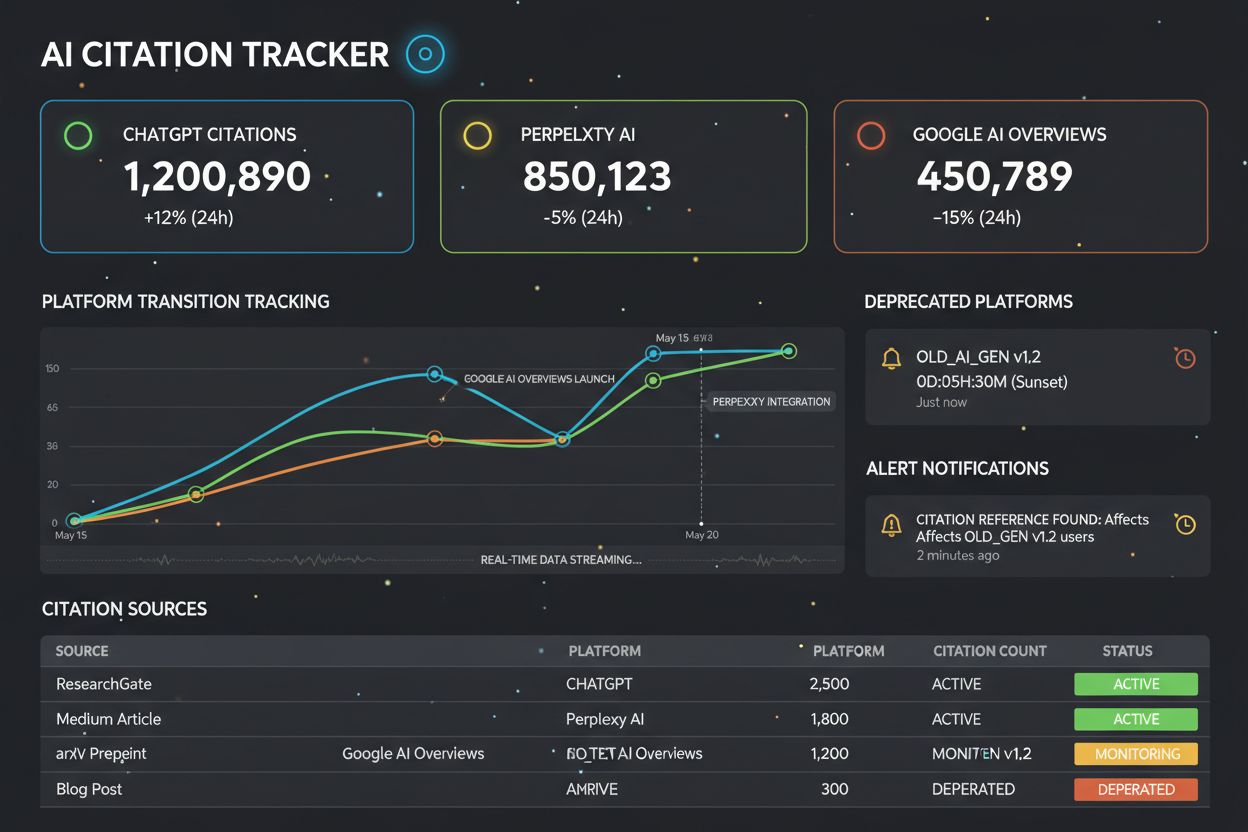
Task: Toggle DEPERATED status on the Blog Post row
Action: point(1135,789)
